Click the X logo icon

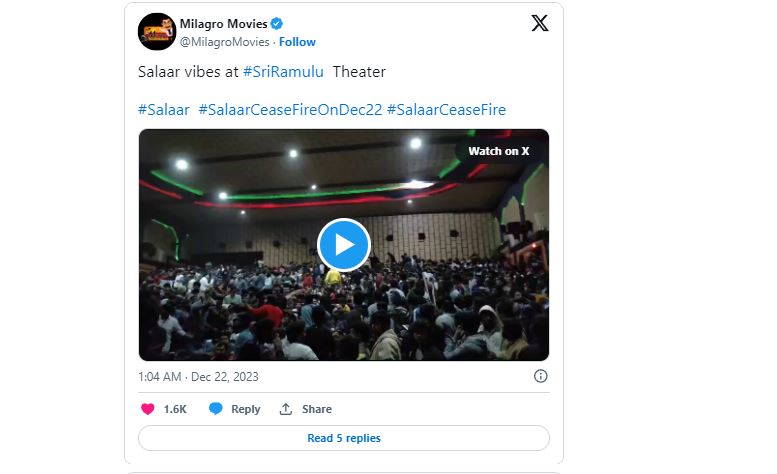tap(539, 24)
